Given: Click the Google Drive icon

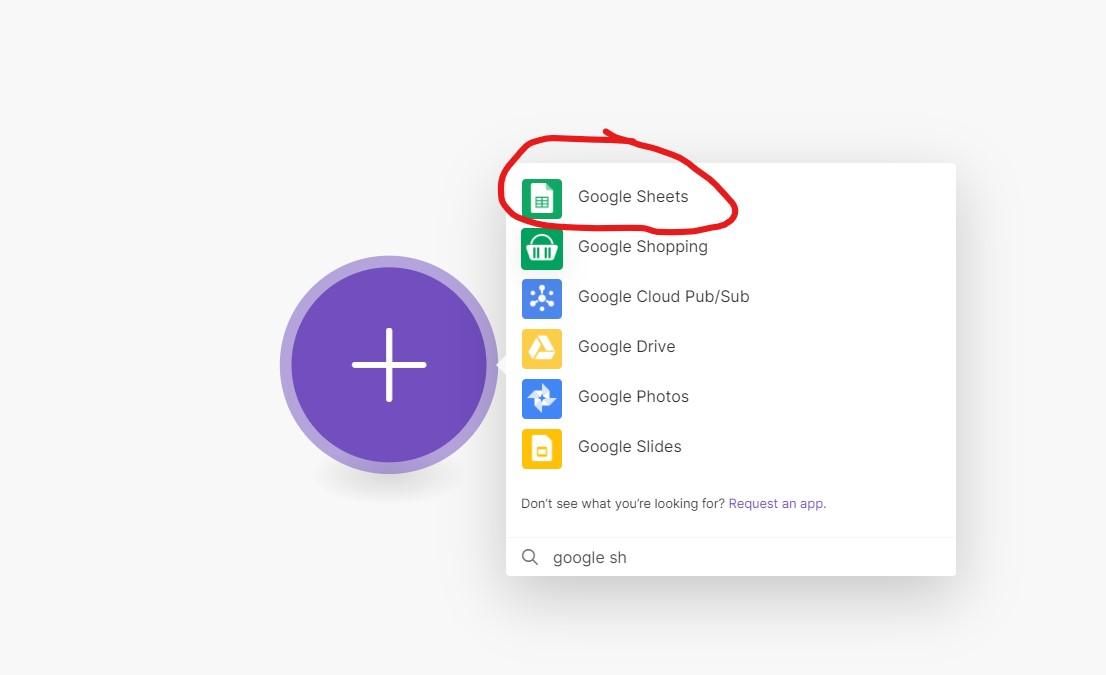Looking at the screenshot, I should pyautogui.click(x=542, y=349).
